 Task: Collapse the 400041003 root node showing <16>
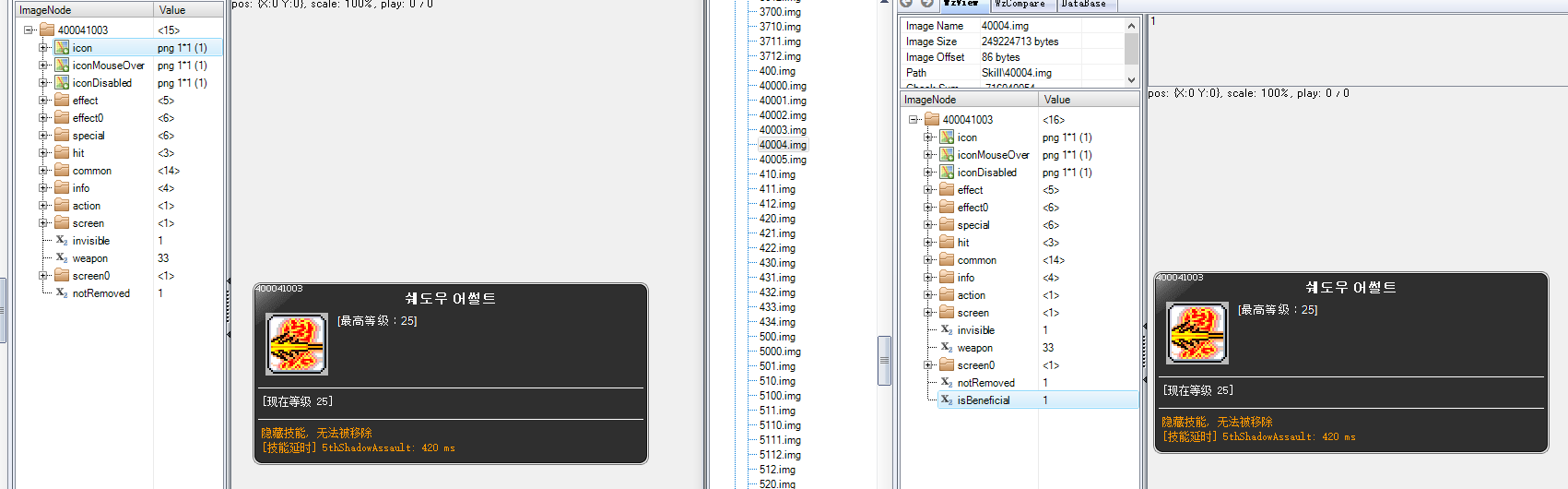[x=914, y=120]
